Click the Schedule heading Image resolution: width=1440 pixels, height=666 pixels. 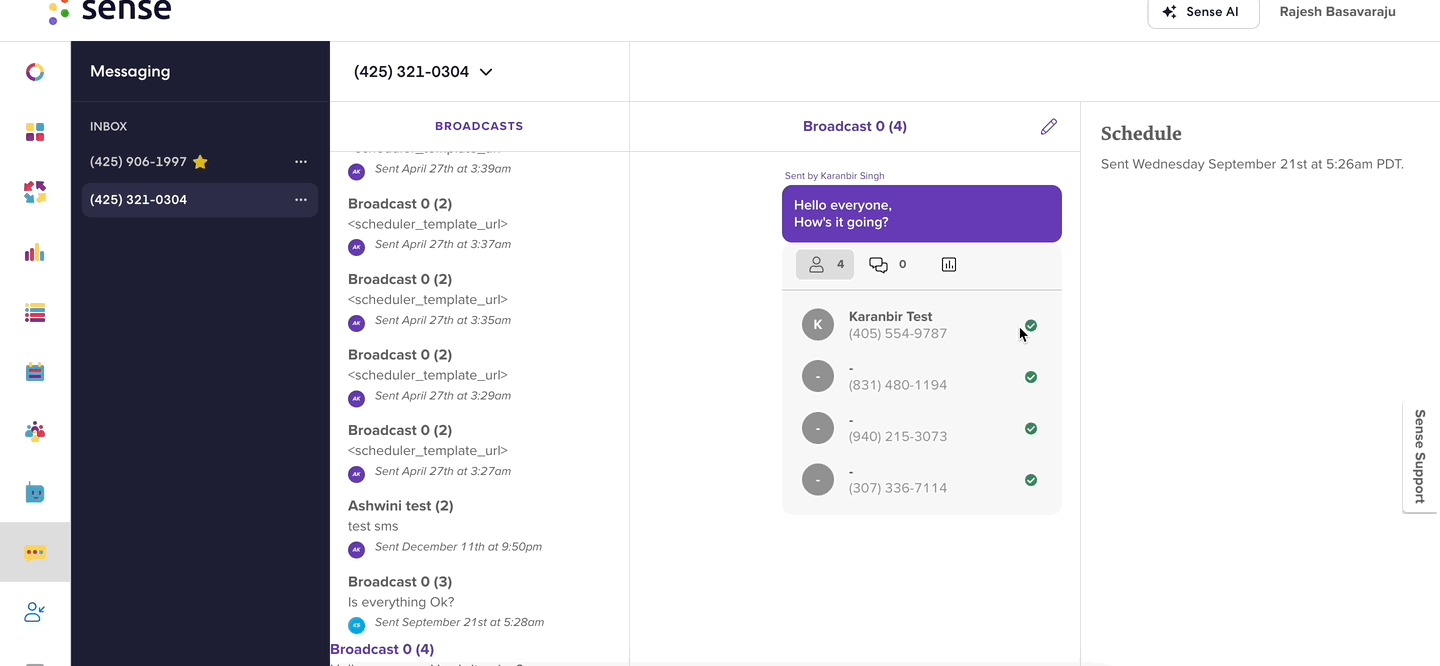[1141, 134]
